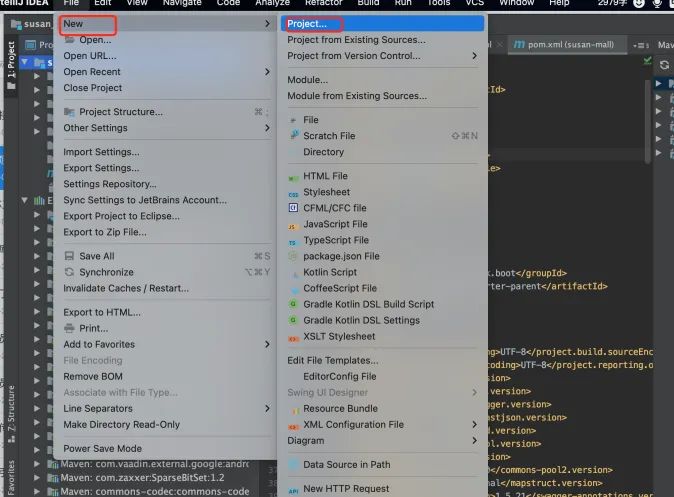Expand the Diagram submenu arrow
The width and height of the screenshot is (674, 497).
tap(474, 441)
